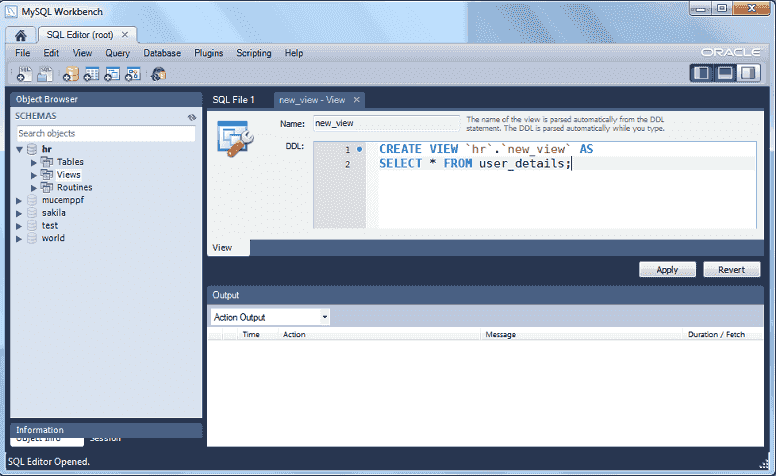776x476 pixels.
Task: Switch to the SQL File 1 tab
Action: (x=234, y=100)
